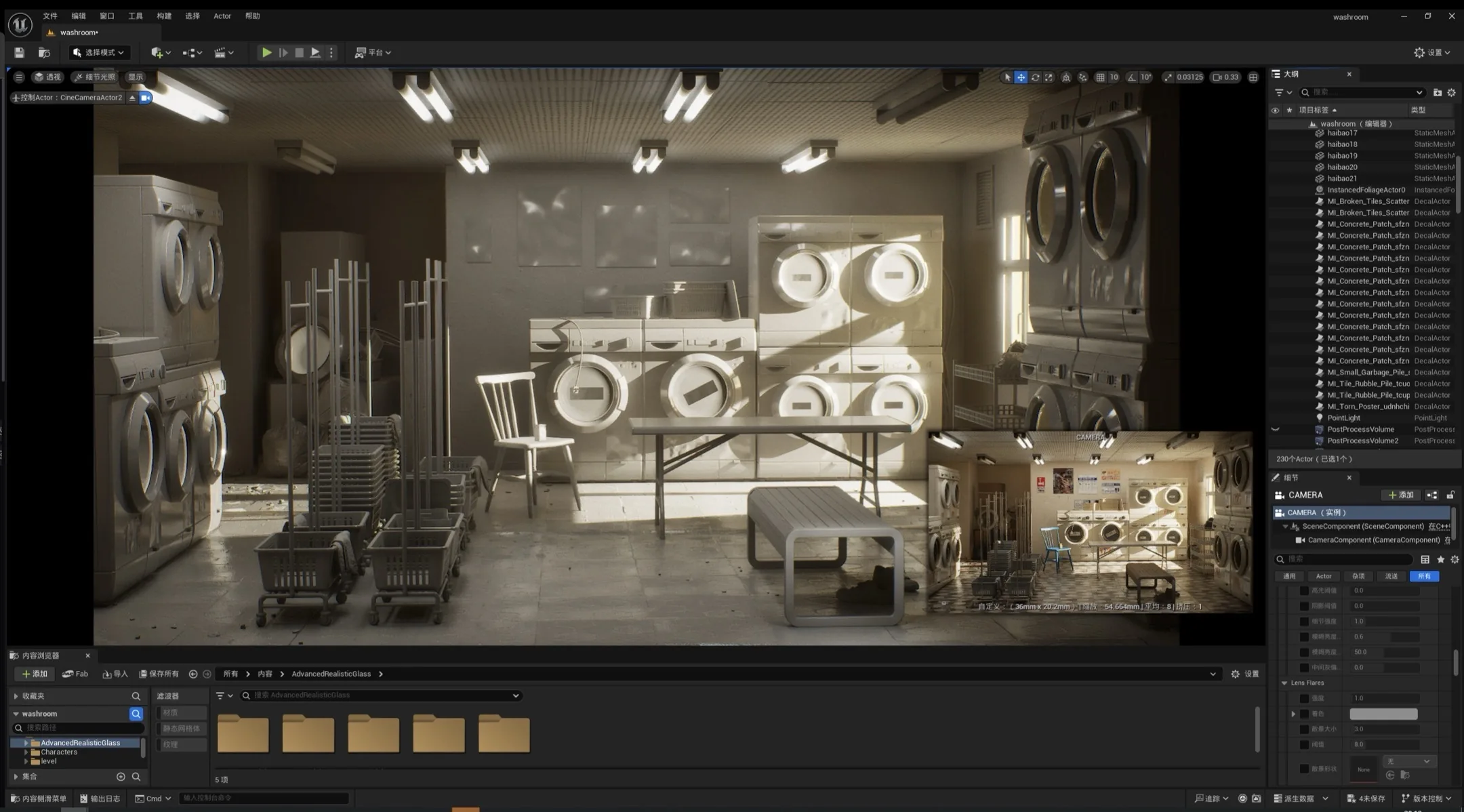This screenshot has width=1464, height=812.
Task: Open the 显示 show flags menu
Action: click(x=136, y=77)
